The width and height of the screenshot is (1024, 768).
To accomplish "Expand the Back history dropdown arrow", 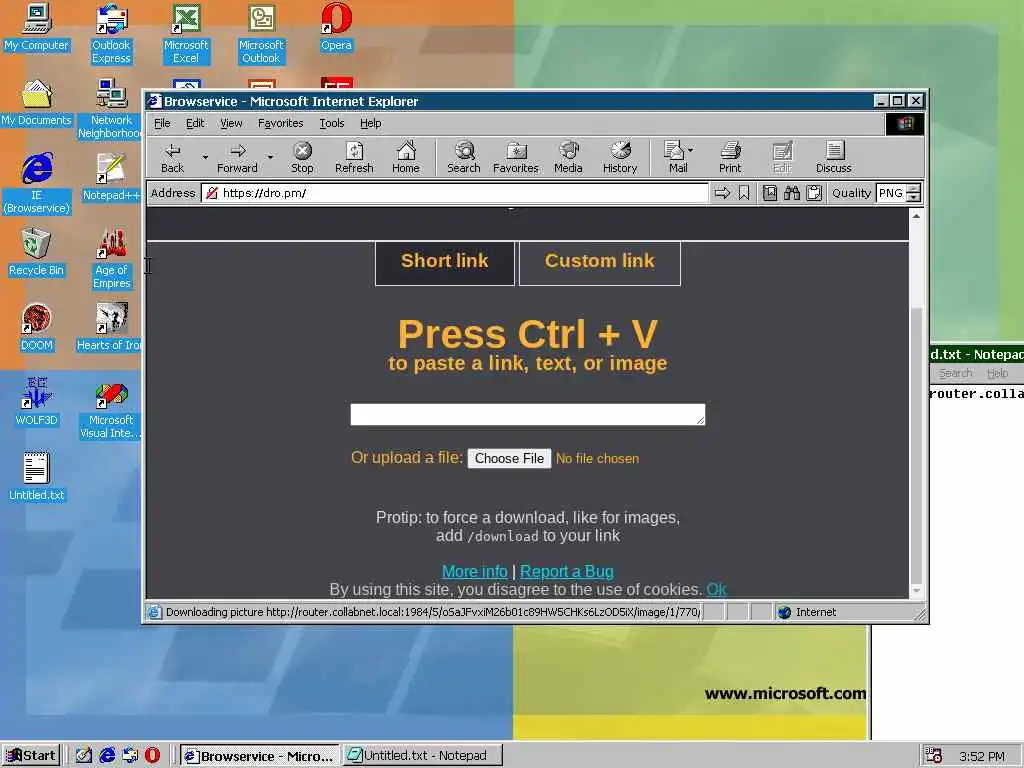I will [x=205, y=157].
